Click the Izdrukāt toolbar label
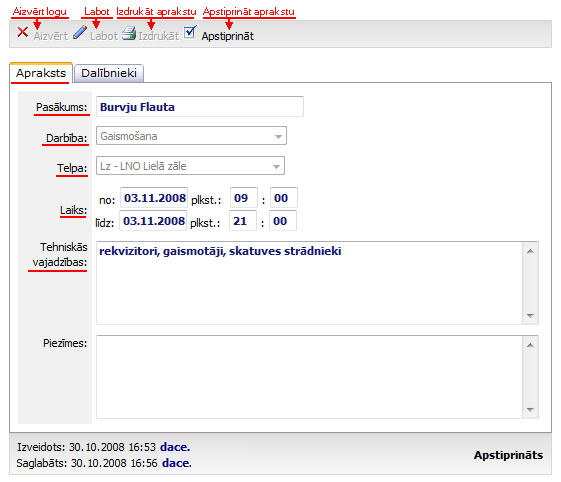Image resolution: width=561 pixels, height=482 pixels. pyautogui.click(x=158, y=36)
